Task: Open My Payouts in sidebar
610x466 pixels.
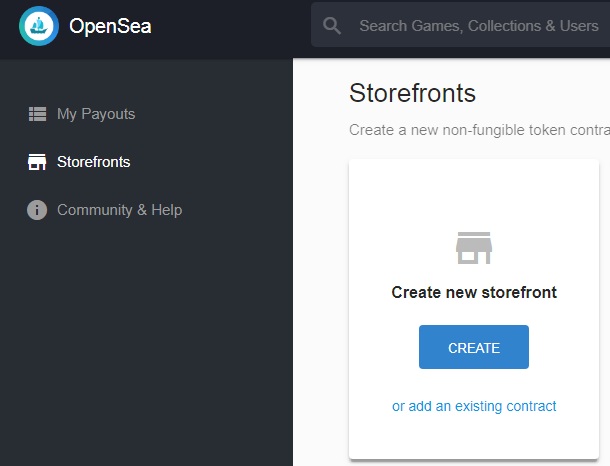Action: pyautogui.click(x=96, y=114)
